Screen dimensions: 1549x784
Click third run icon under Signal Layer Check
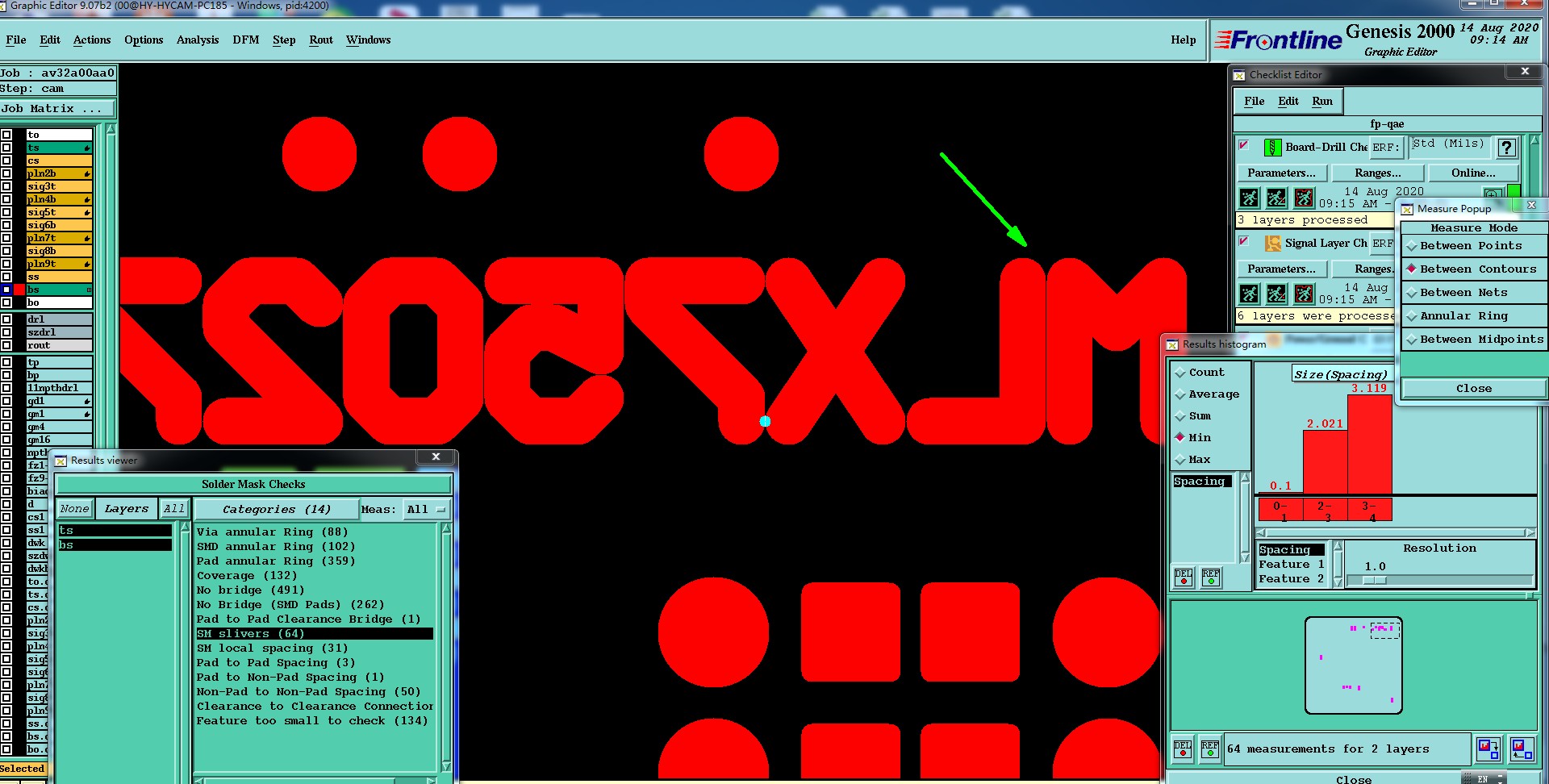[x=1304, y=294]
